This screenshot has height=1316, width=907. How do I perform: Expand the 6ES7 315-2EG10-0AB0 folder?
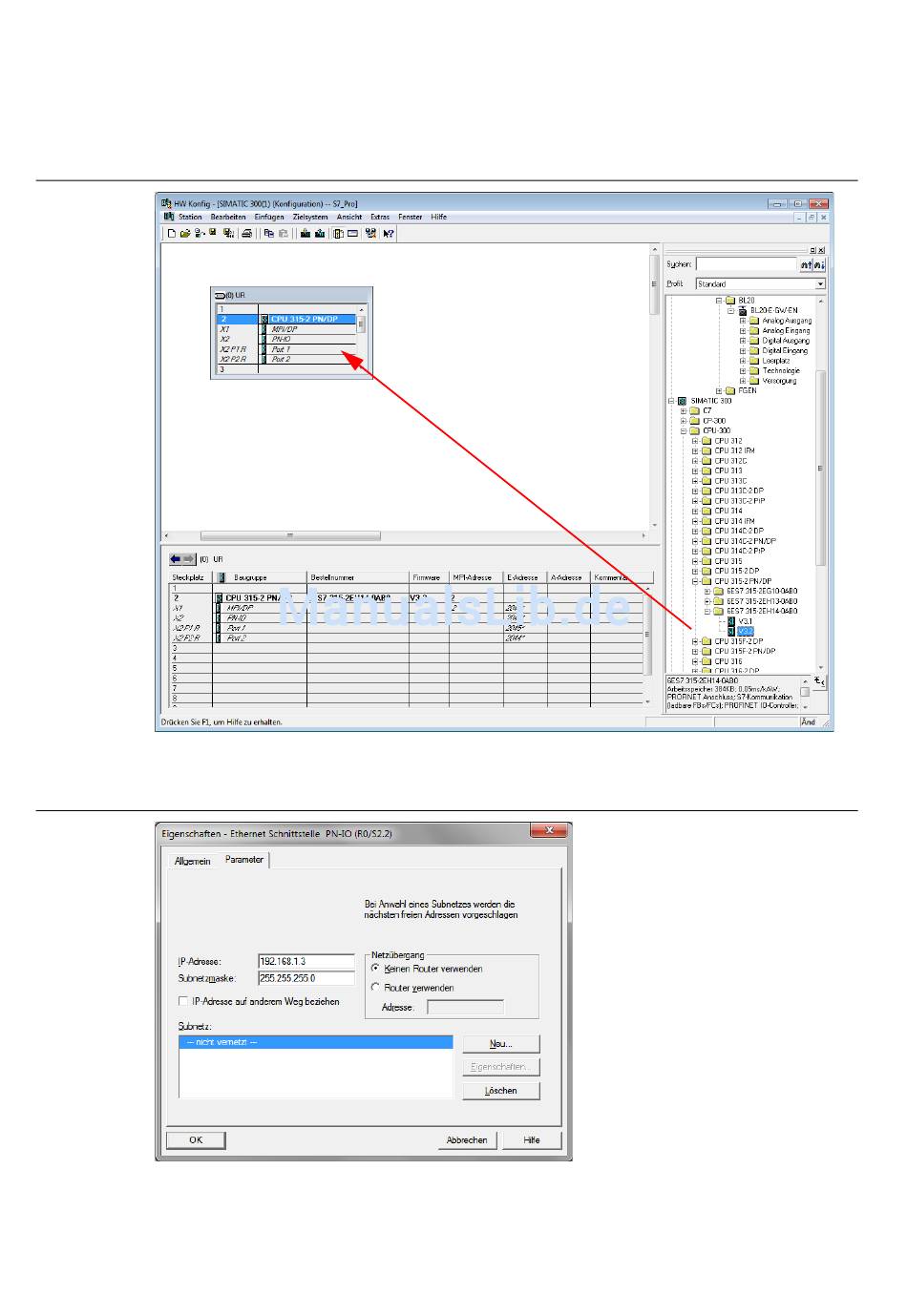point(707,591)
